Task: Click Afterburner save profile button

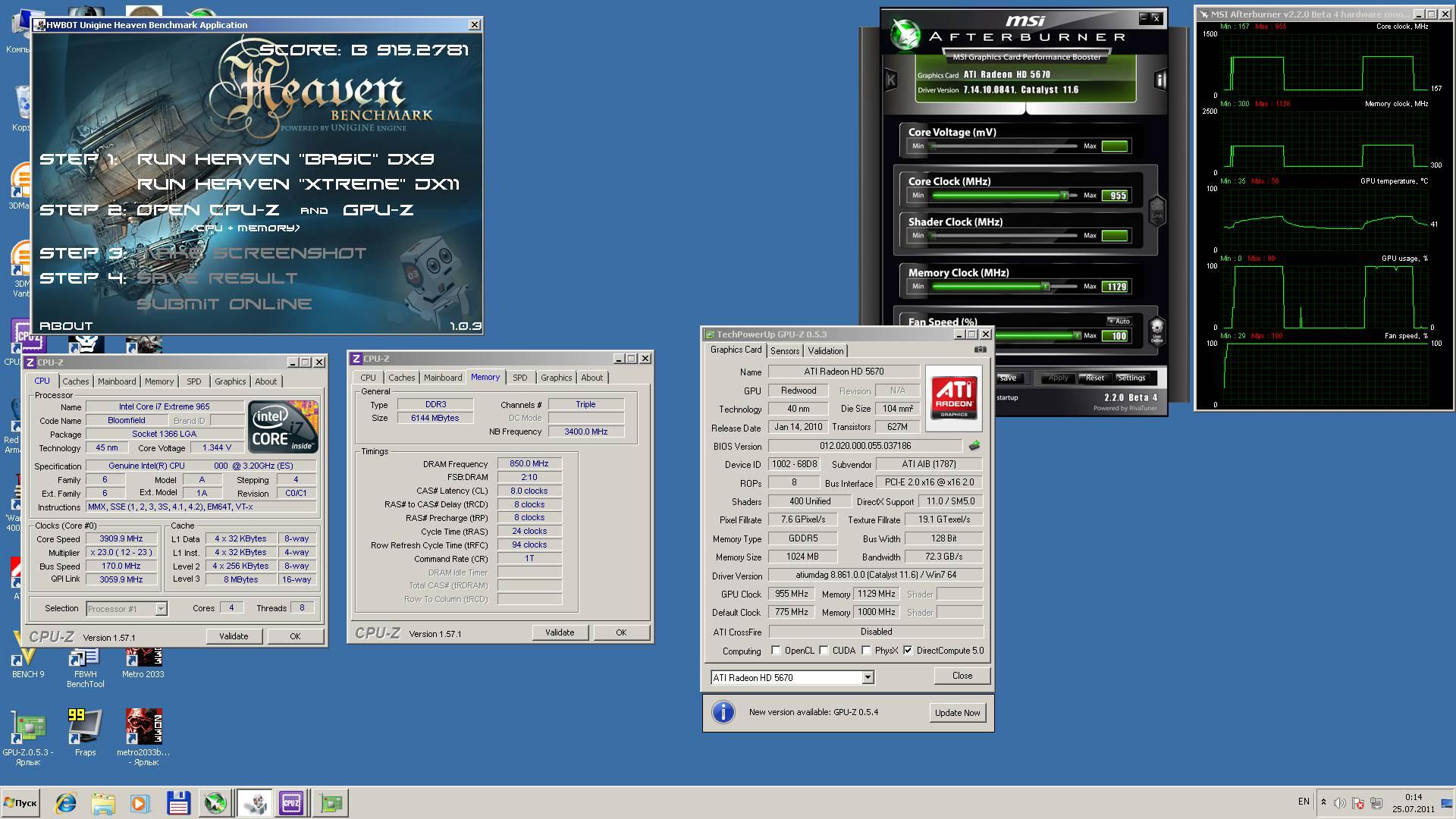Action: (1008, 378)
